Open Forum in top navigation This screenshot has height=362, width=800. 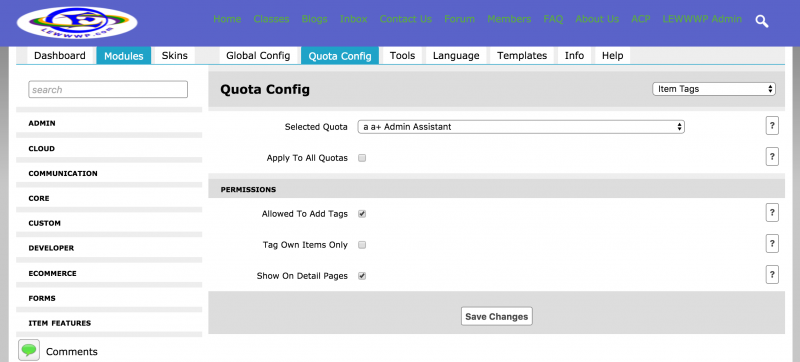[x=459, y=19]
